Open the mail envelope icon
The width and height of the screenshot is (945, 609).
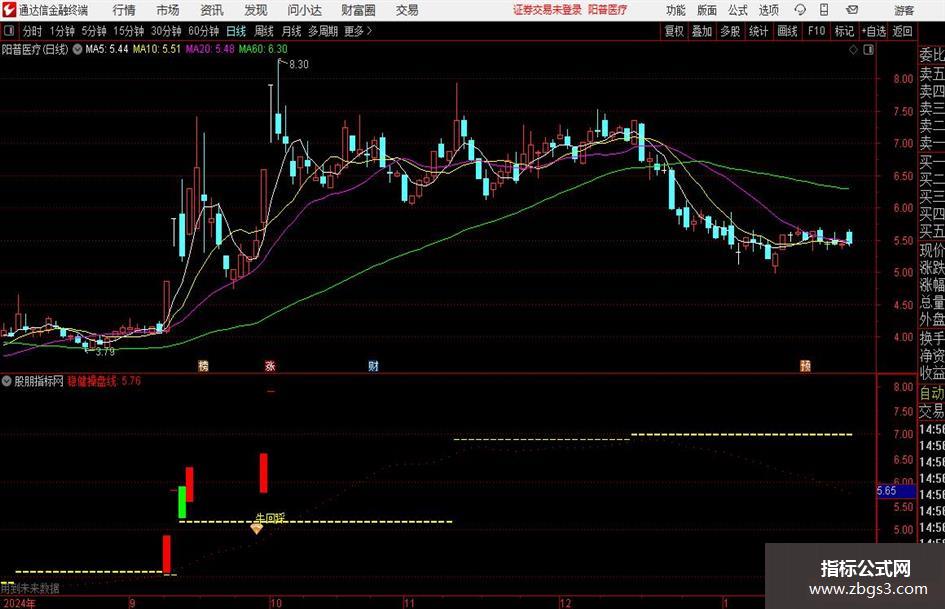[x=852, y=10]
